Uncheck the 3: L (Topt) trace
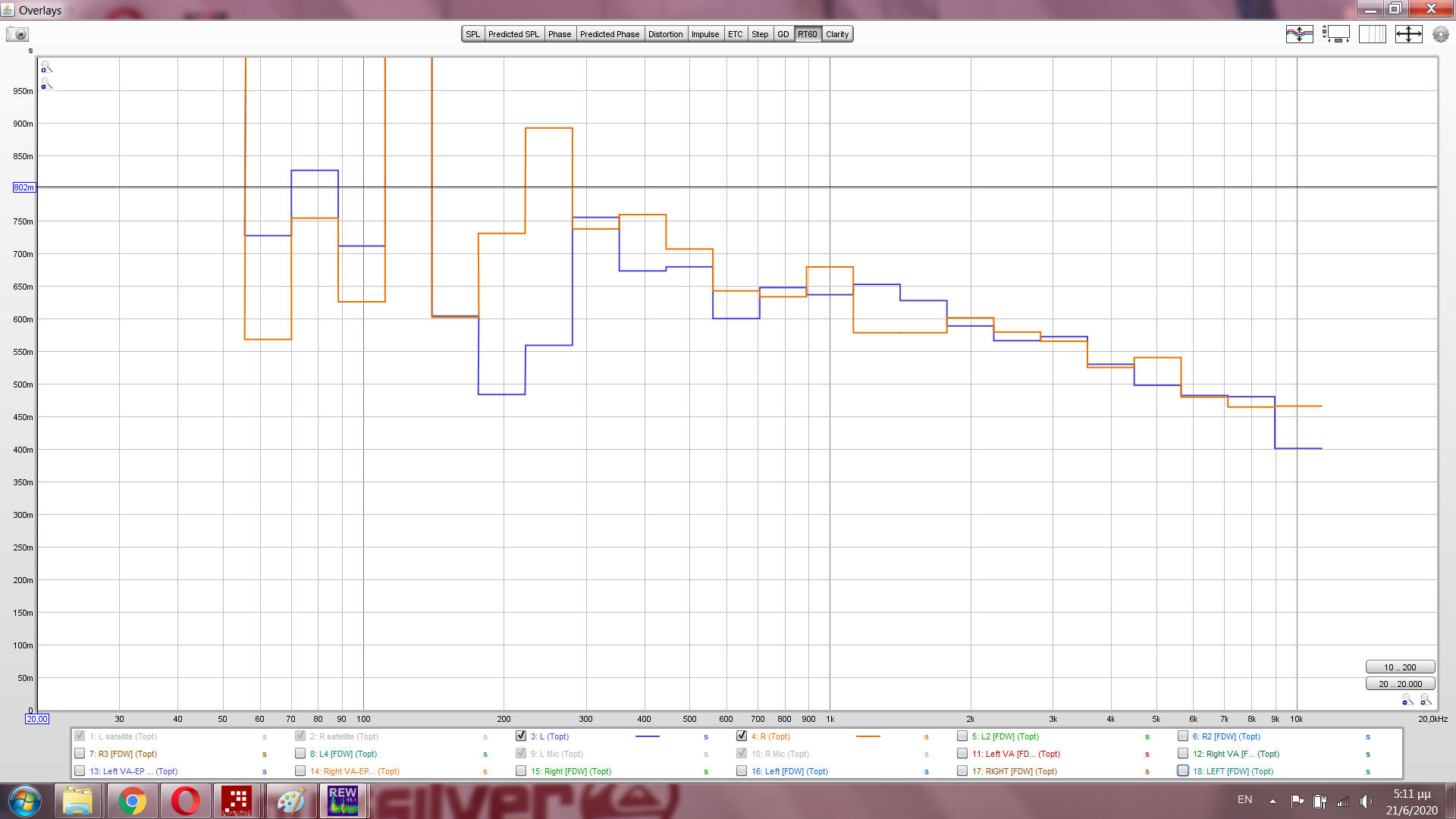This screenshot has width=1456, height=819. click(x=521, y=736)
